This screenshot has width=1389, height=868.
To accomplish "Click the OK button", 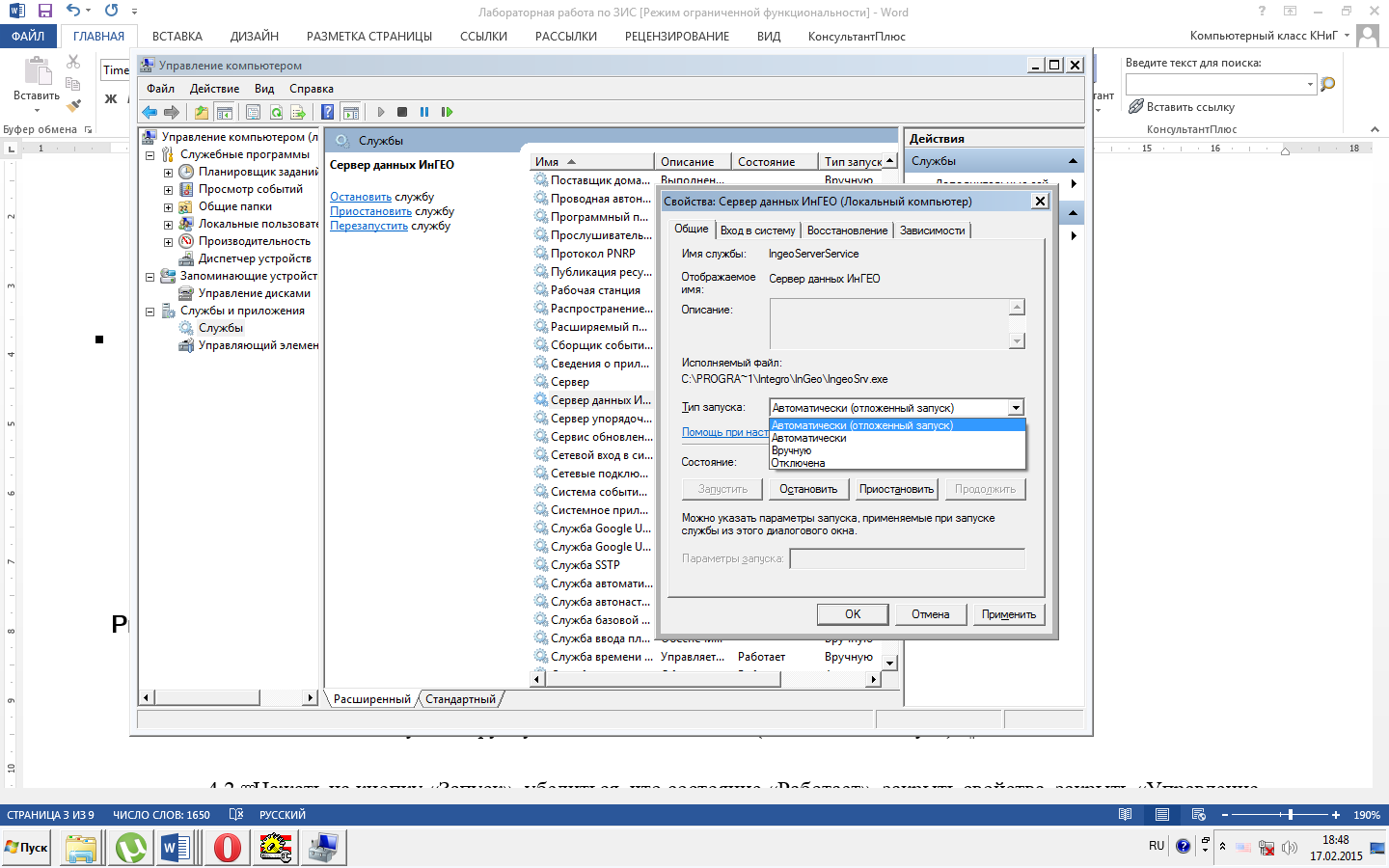I will pos(853,614).
